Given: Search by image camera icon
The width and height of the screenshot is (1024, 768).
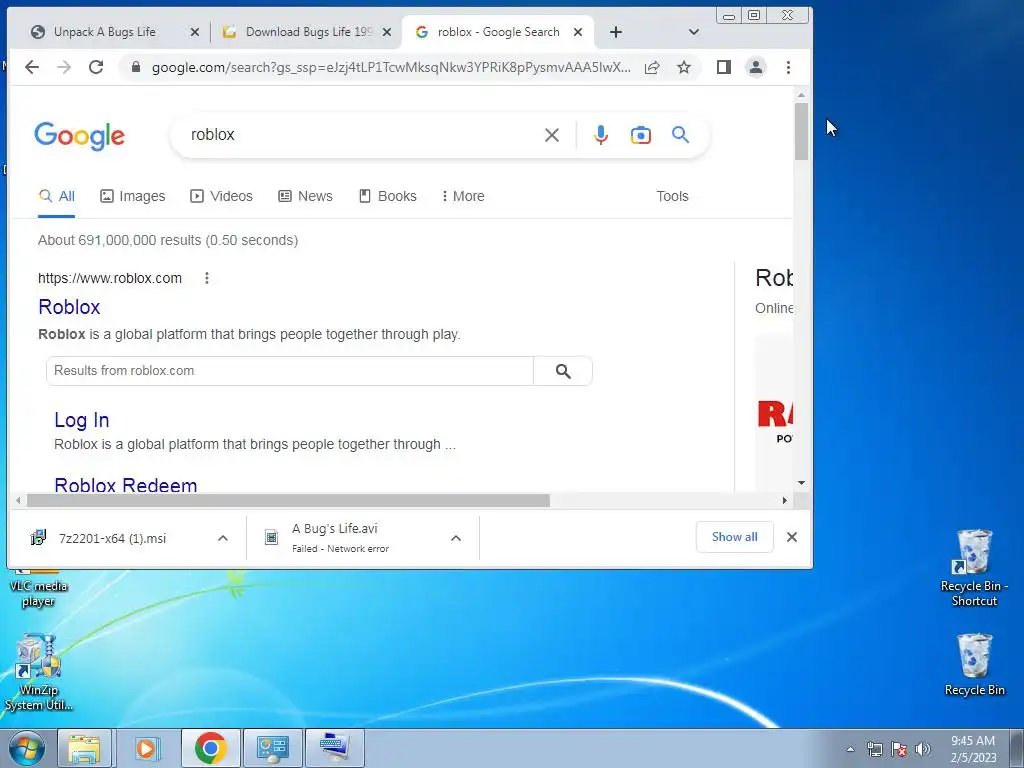Looking at the screenshot, I should coord(641,135).
